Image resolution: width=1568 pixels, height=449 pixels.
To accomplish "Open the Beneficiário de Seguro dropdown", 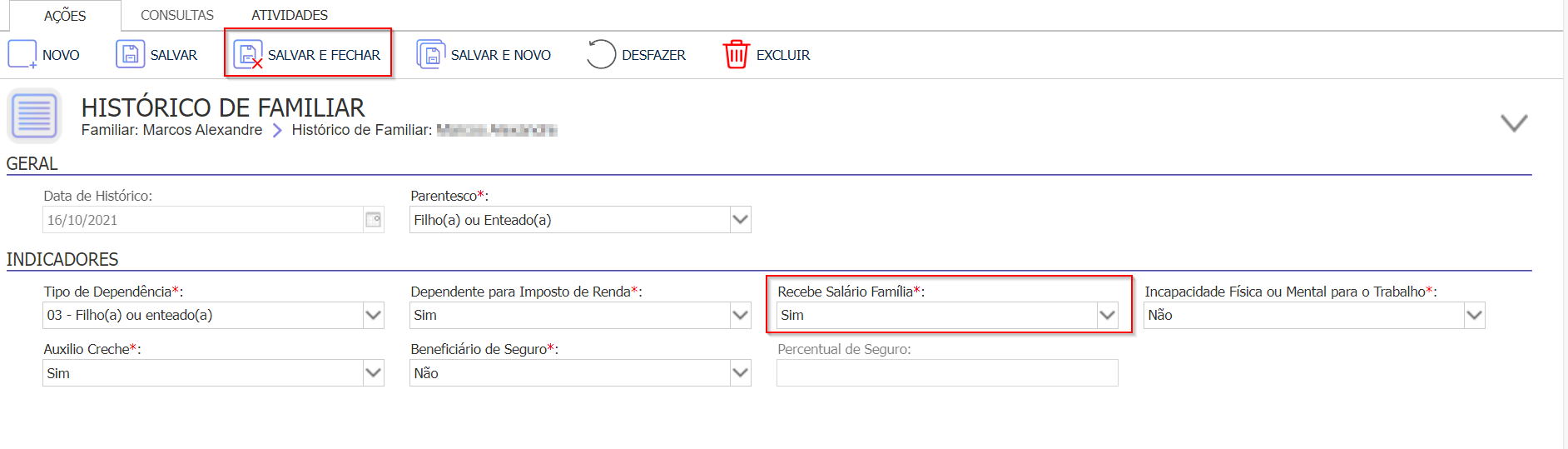I will (x=740, y=373).
